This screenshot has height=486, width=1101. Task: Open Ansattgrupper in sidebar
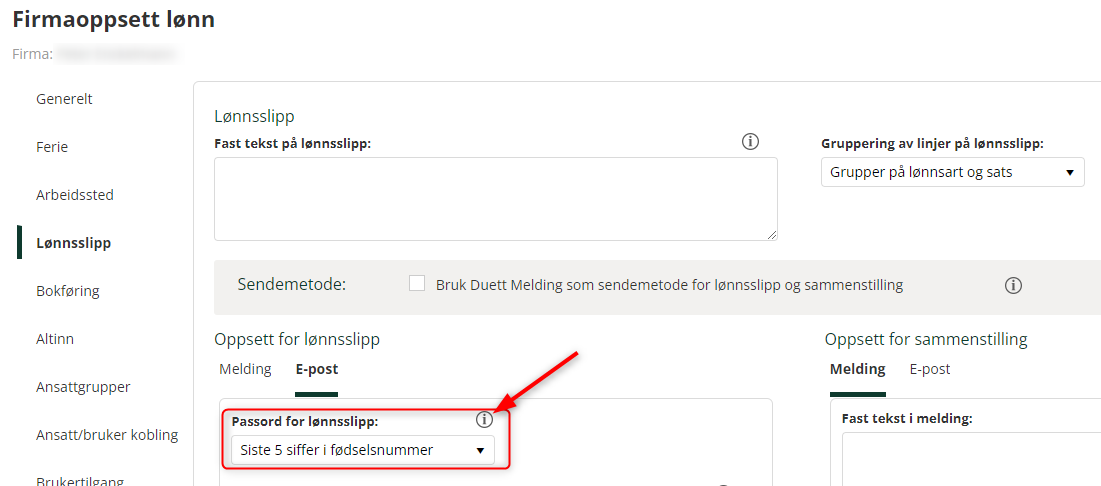[x=83, y=387]
